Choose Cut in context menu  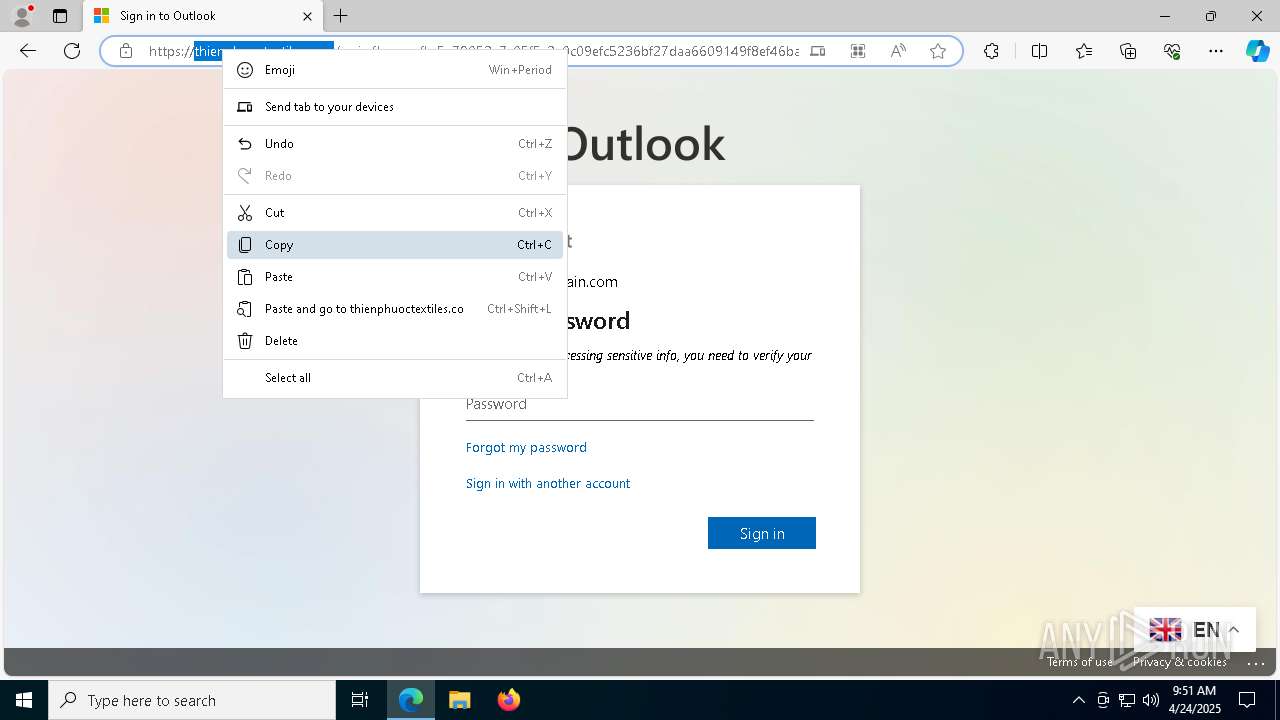coord(395,213)
